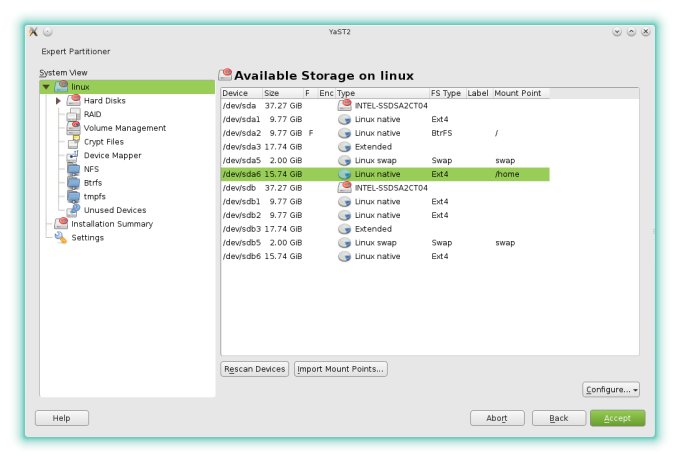This screenshot has height=462, width=680.
Task: Click the Rescan Devices button
Action: (x=255, y=369)
